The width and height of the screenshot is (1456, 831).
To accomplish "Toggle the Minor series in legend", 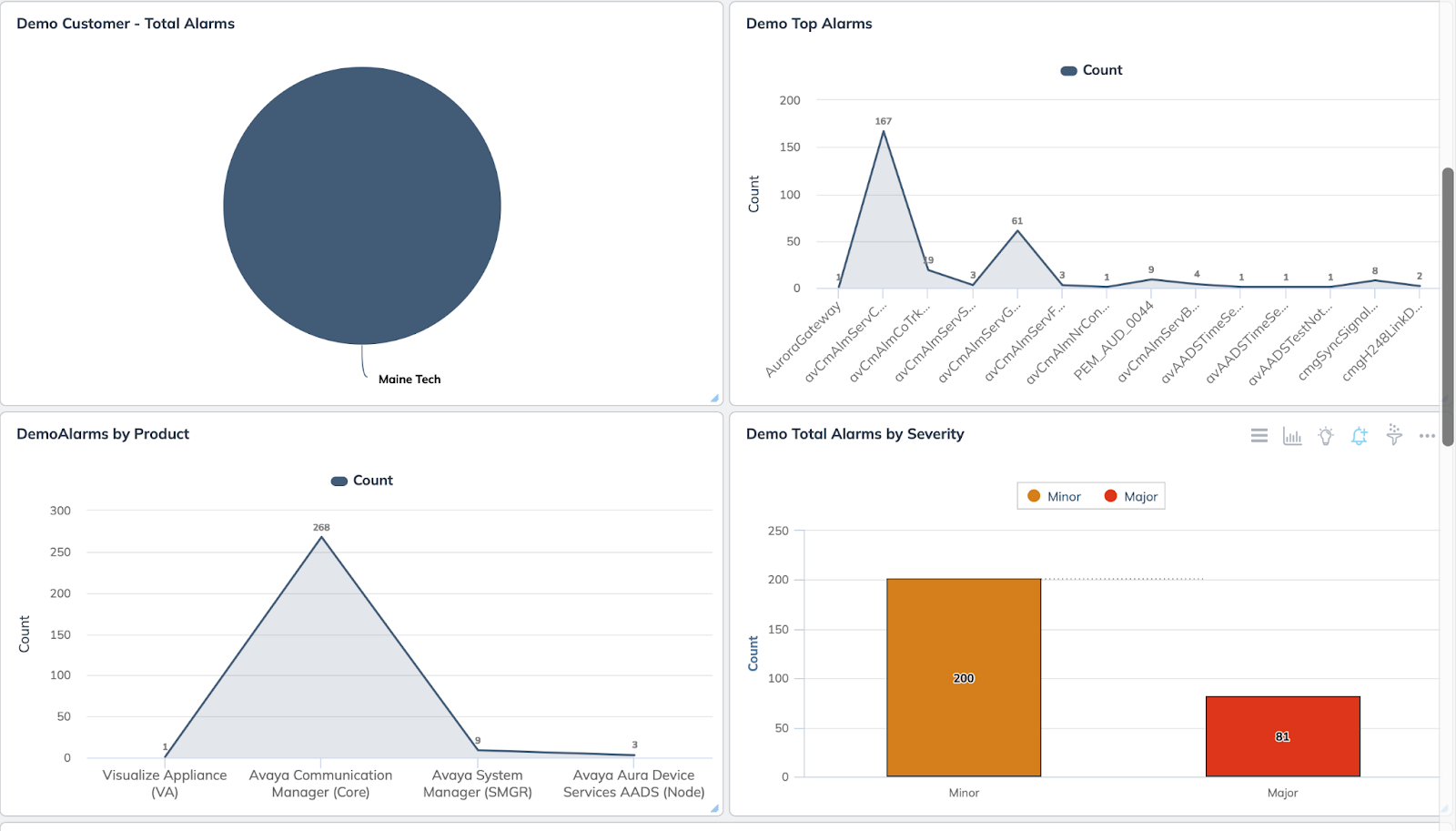I will click(1054, 496).
